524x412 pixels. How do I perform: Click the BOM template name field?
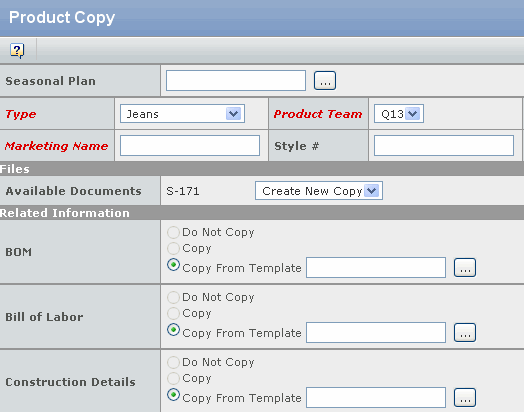click(x=376, y=267)
